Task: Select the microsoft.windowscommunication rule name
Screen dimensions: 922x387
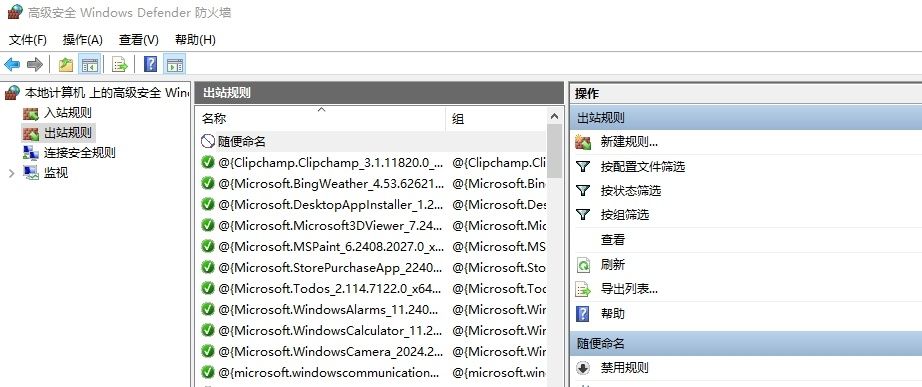Action: (x=330, y=372)
